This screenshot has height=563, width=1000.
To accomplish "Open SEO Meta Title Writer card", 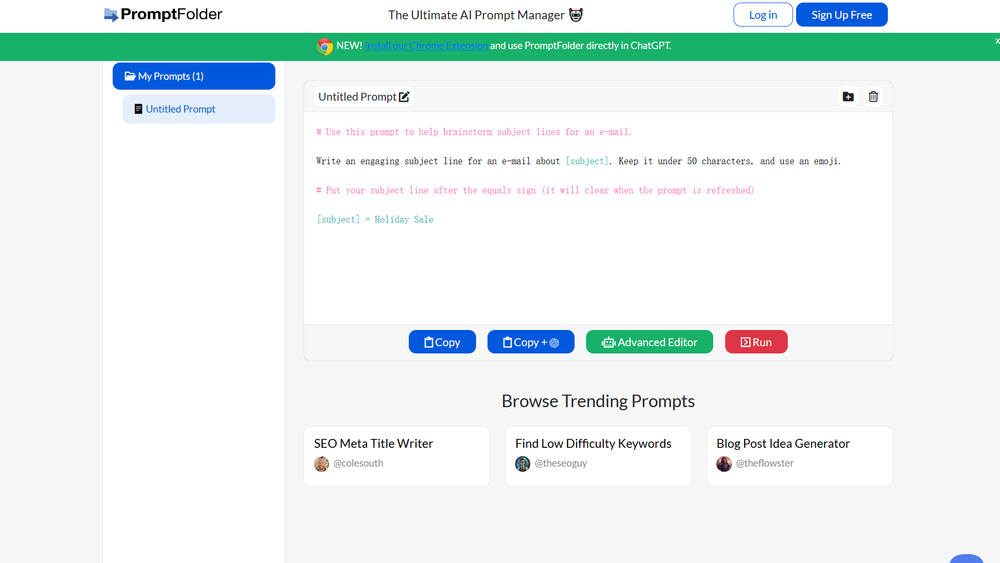I will (397, 456).
